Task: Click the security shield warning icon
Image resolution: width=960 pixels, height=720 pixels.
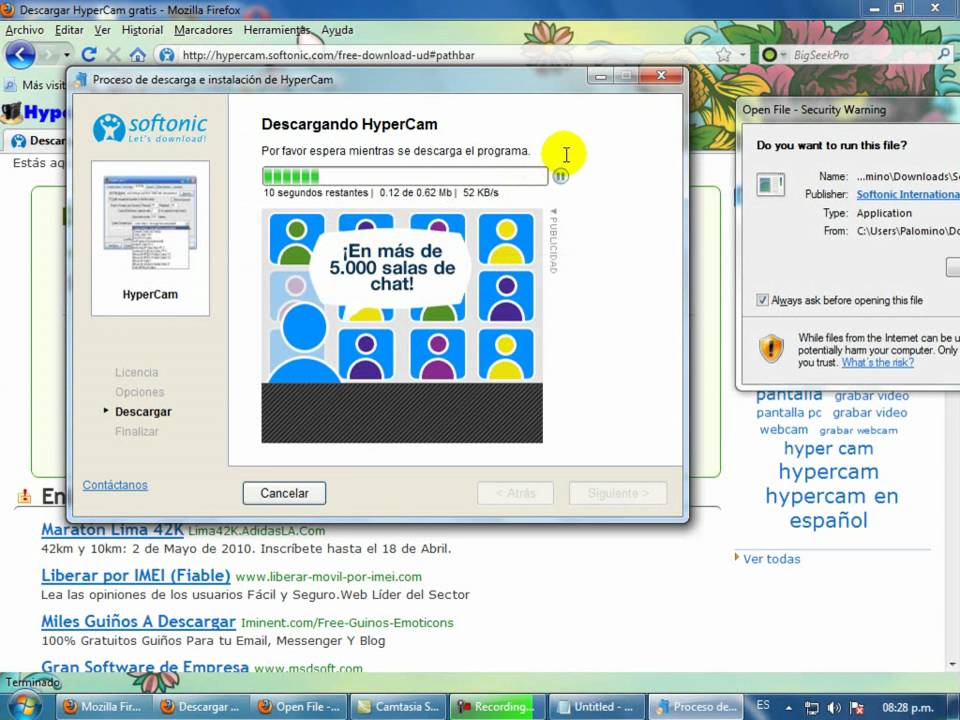Action: click(771, 348)
